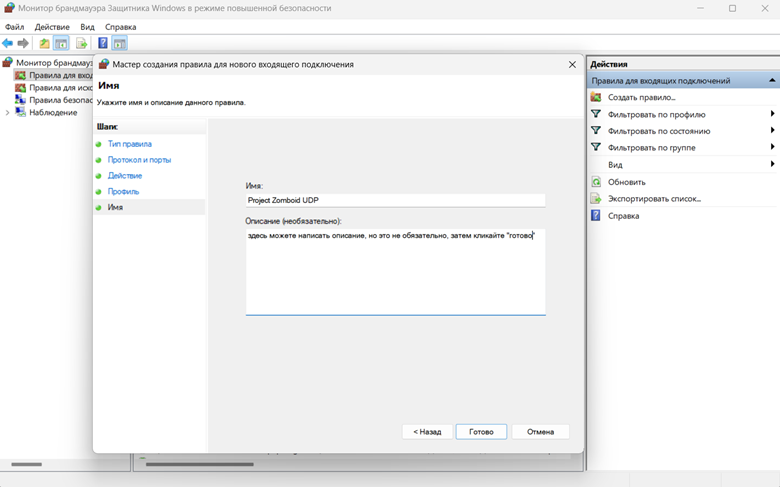Viewport: 780px width, 487px height.
Task: Click the back arrow toolbar icon
Action: 7,43
